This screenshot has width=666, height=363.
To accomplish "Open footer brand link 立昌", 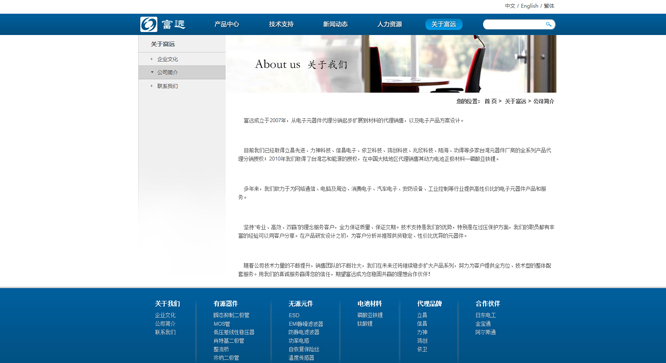I will (422, 315).
